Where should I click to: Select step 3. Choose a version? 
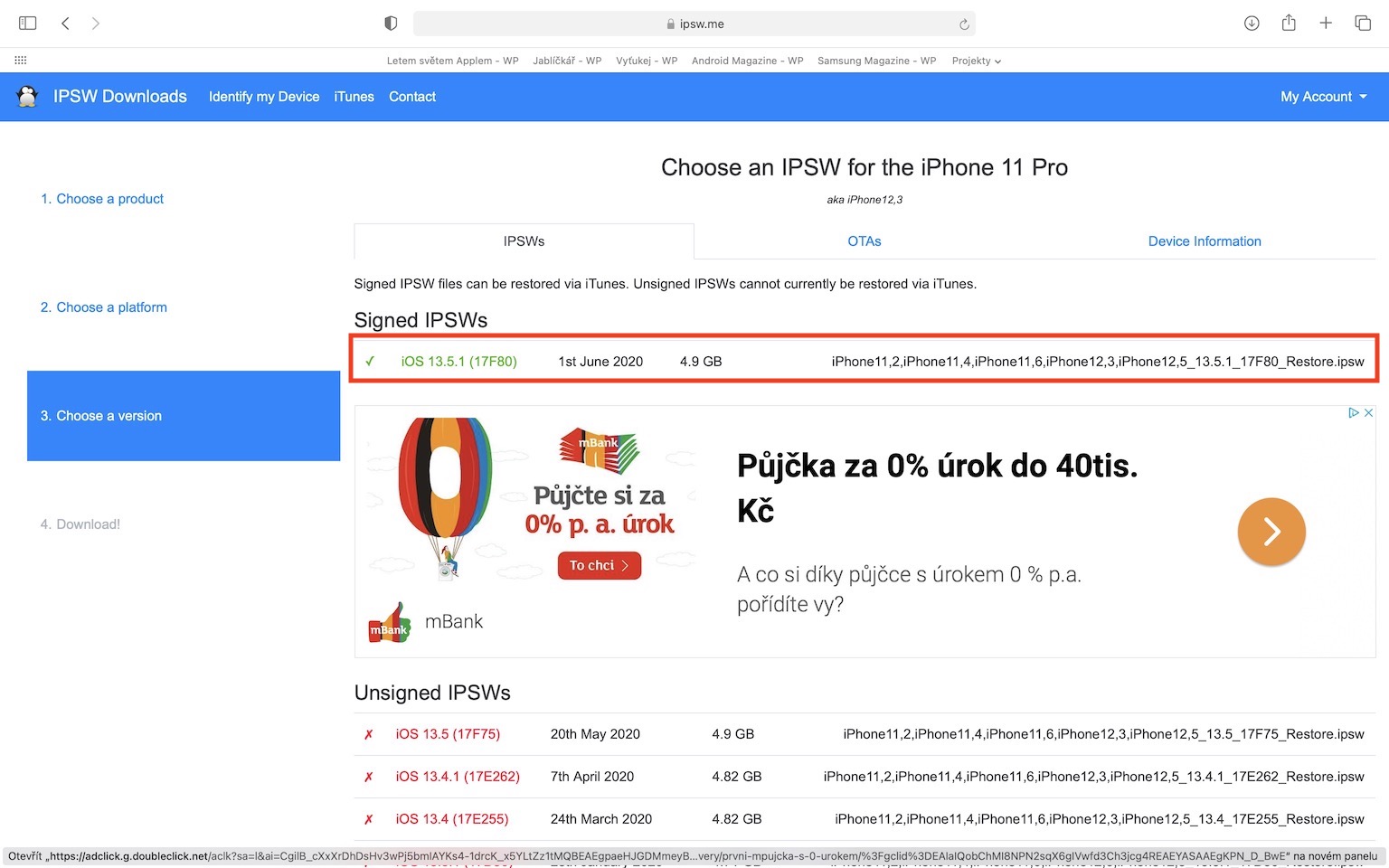click(x=184, y=416)
